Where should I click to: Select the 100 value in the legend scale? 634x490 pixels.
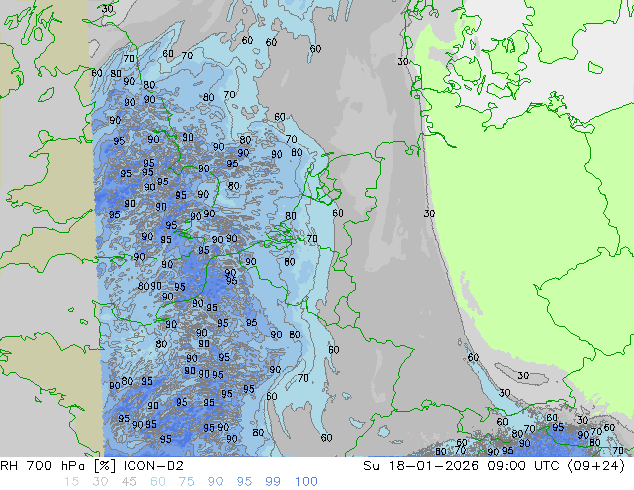pyautogui.click(x=306, y=482)
